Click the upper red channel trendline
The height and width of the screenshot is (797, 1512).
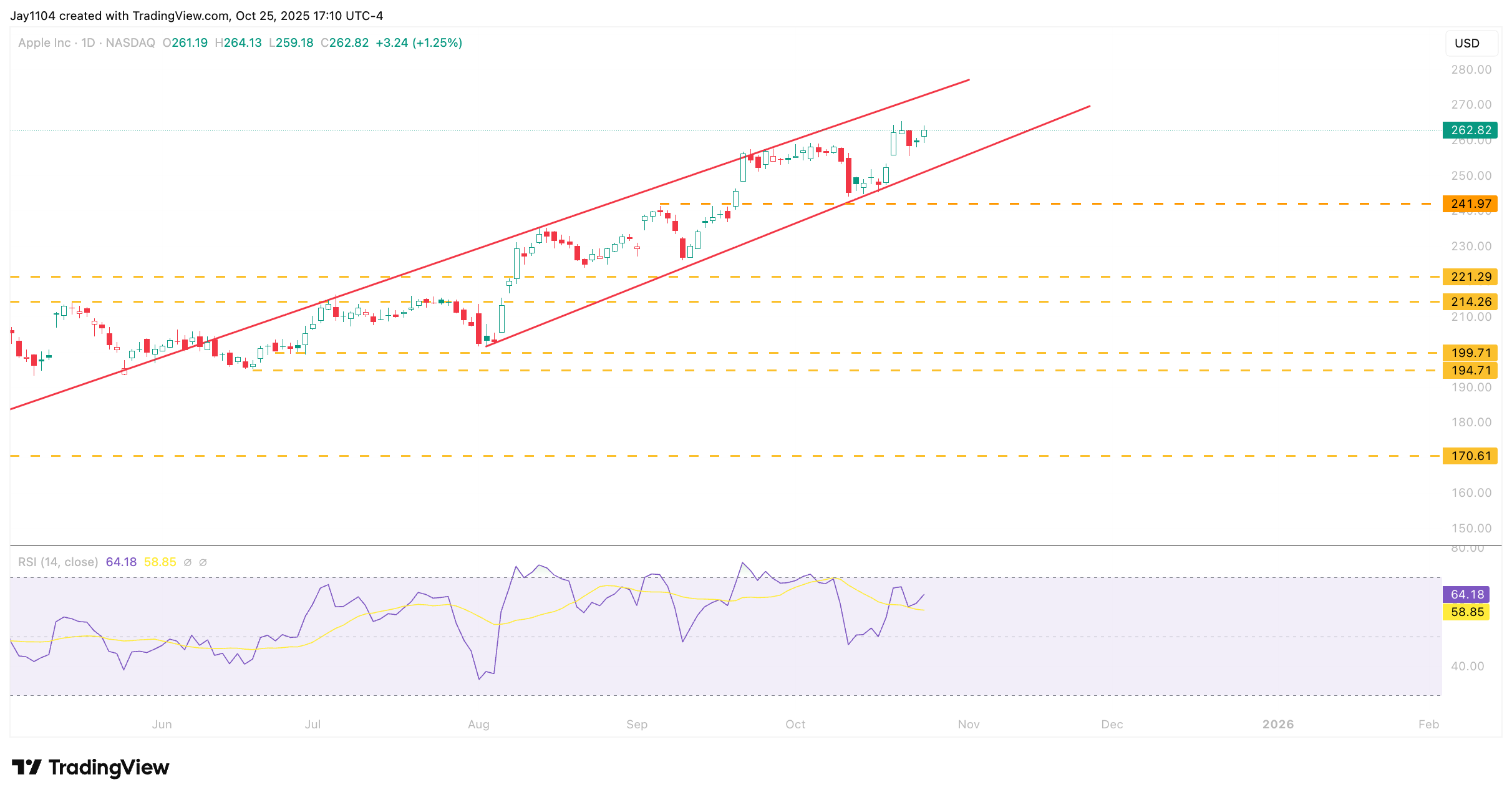624,198
